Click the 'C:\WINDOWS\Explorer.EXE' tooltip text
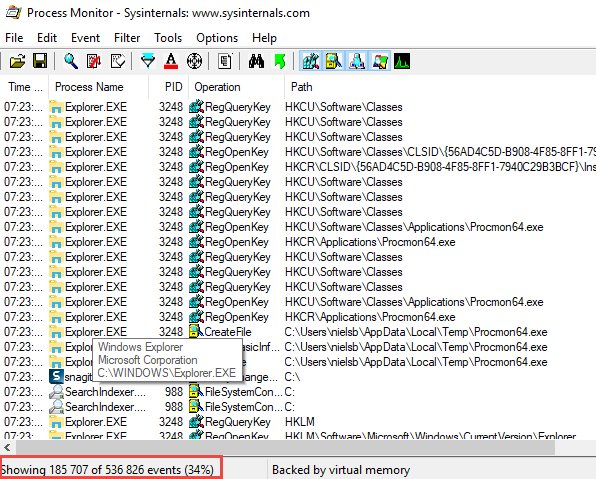Viewport: 596px width, 479px height. (167, 373)
